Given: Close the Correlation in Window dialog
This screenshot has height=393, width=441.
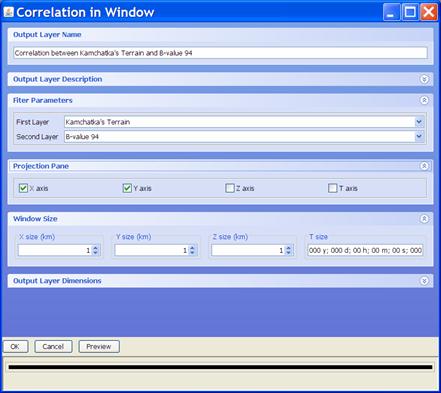Looking at the screenshot, I should point(429,12).
